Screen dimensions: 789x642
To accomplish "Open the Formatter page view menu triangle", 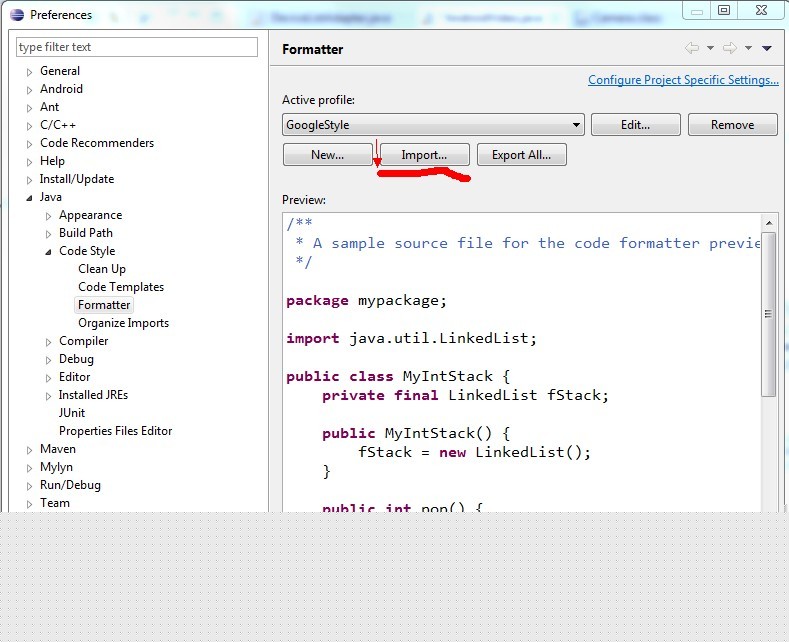I will 767,48.
